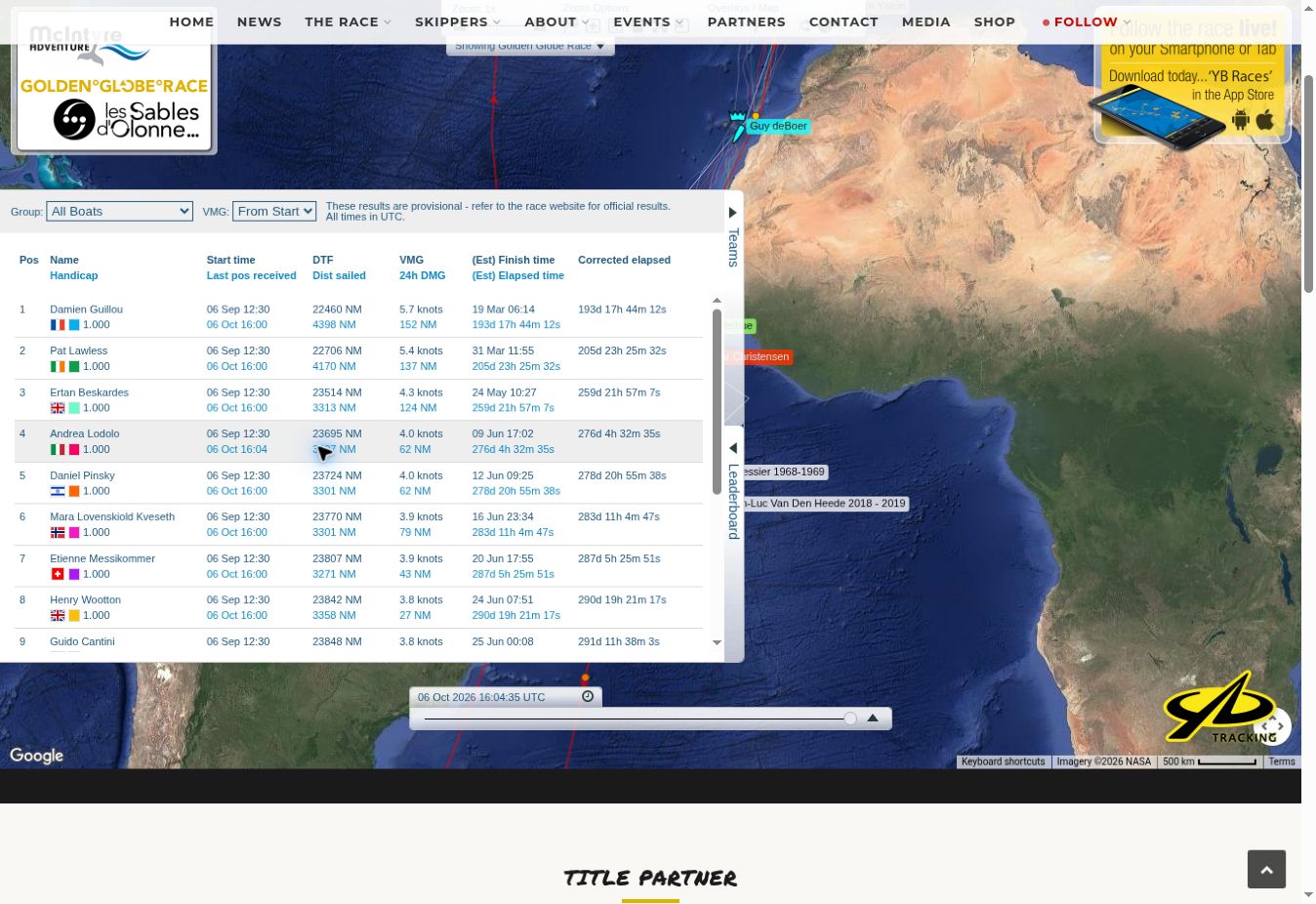
Task: Click the Terms link on map
Action: (1282, 761)
